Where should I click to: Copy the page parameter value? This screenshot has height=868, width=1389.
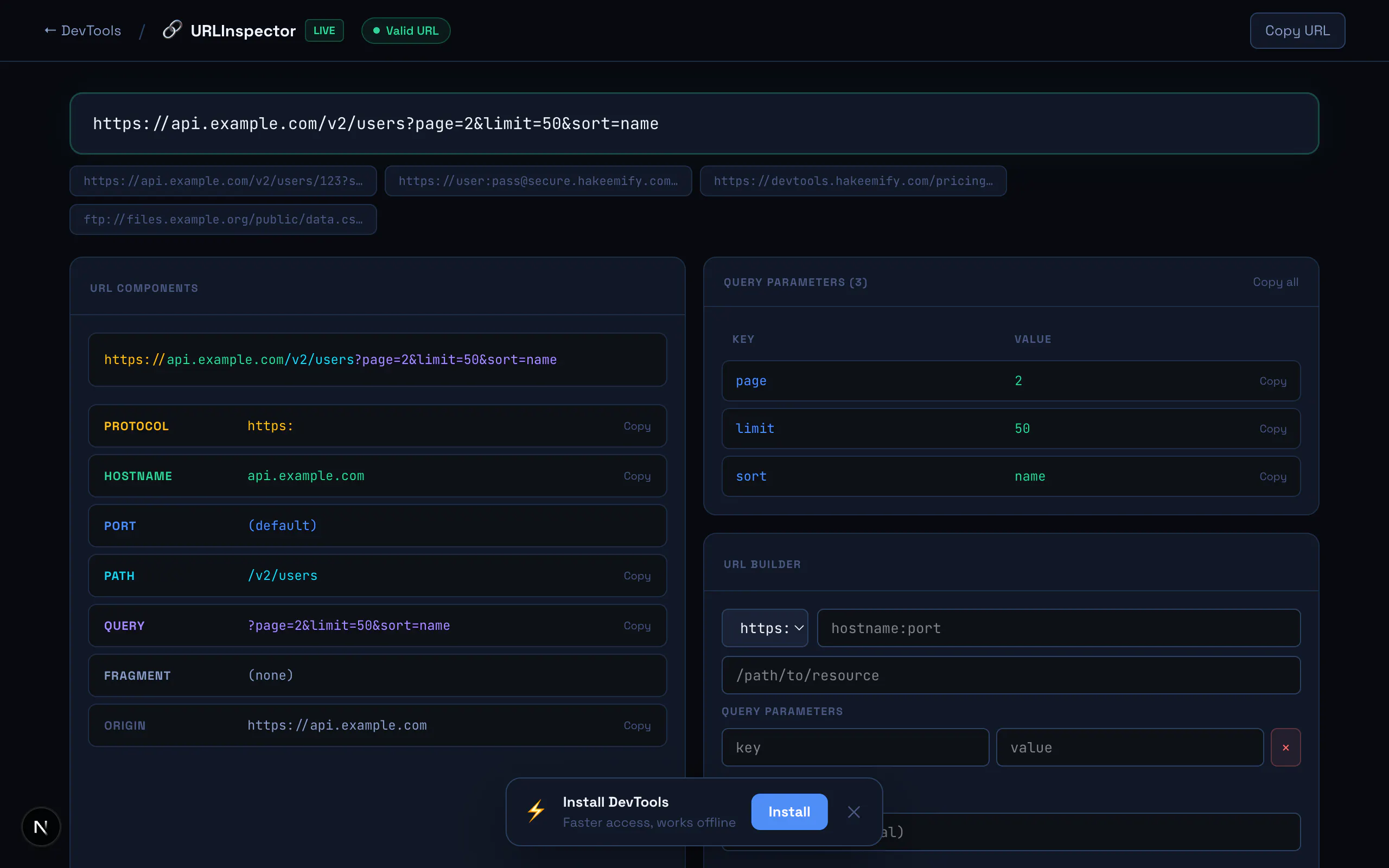(1272, 381)
